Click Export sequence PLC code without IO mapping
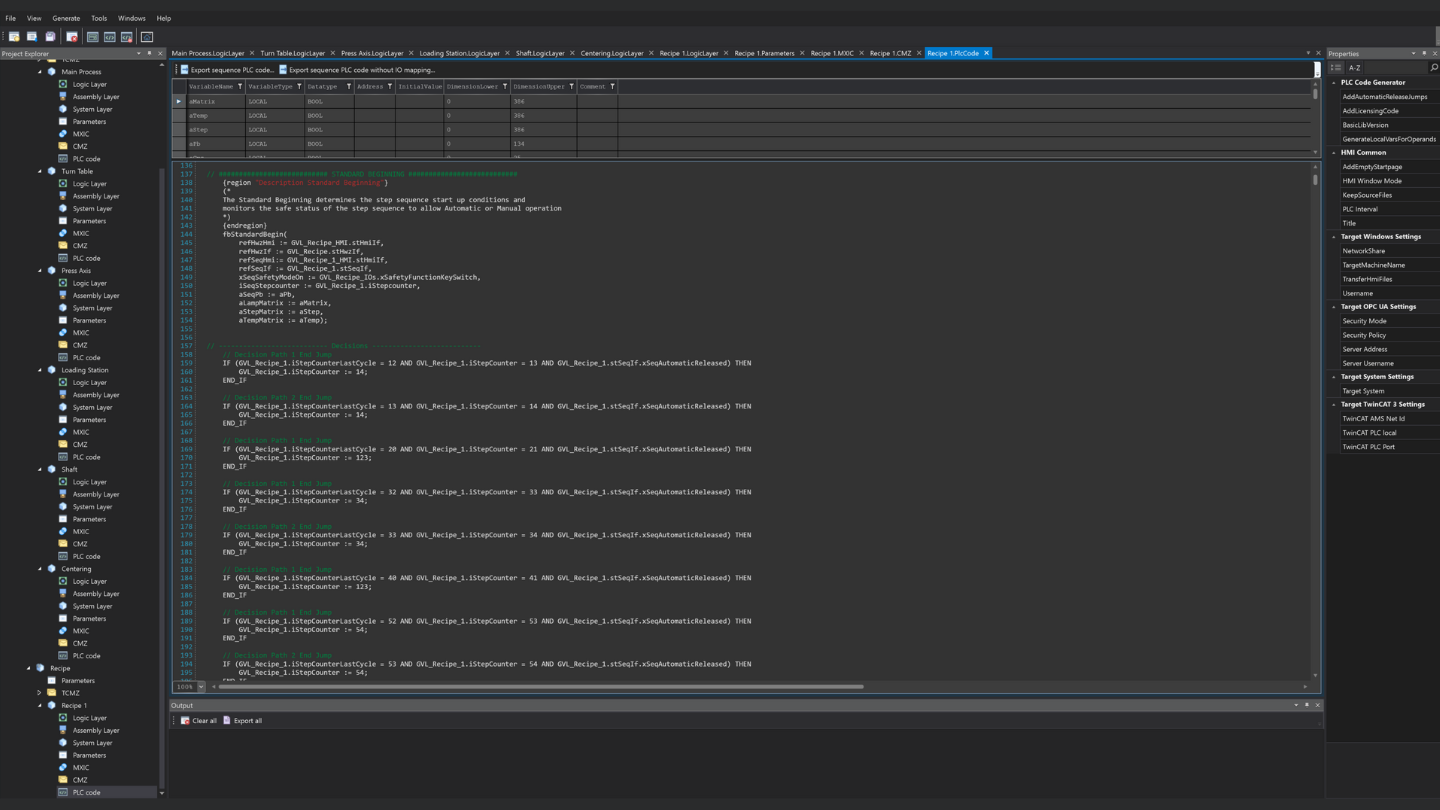The height and width of the screenshot is (810, 1440). (x=357, y=70)
